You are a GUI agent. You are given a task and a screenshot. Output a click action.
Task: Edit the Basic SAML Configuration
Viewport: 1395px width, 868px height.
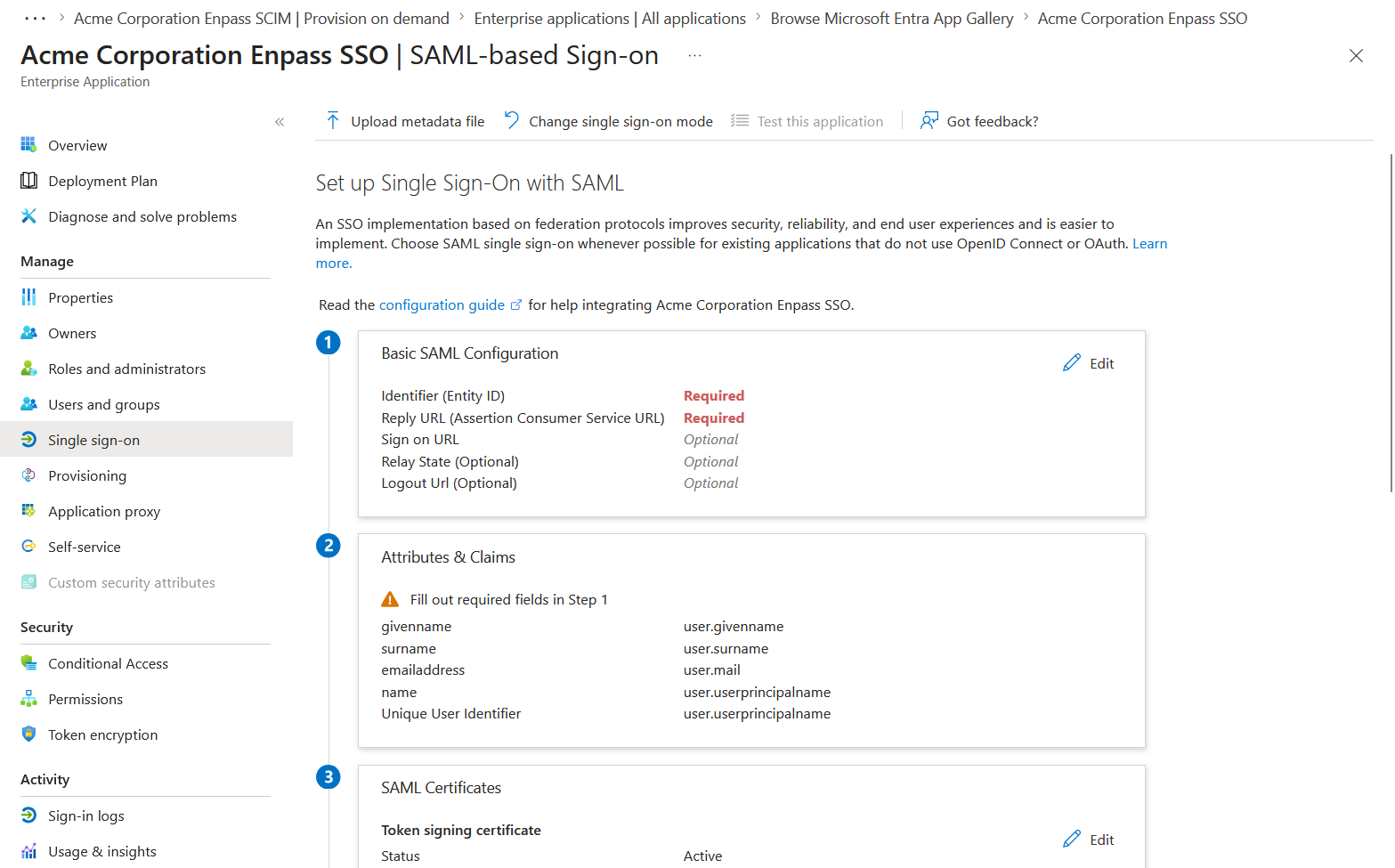click(1089, 363)
